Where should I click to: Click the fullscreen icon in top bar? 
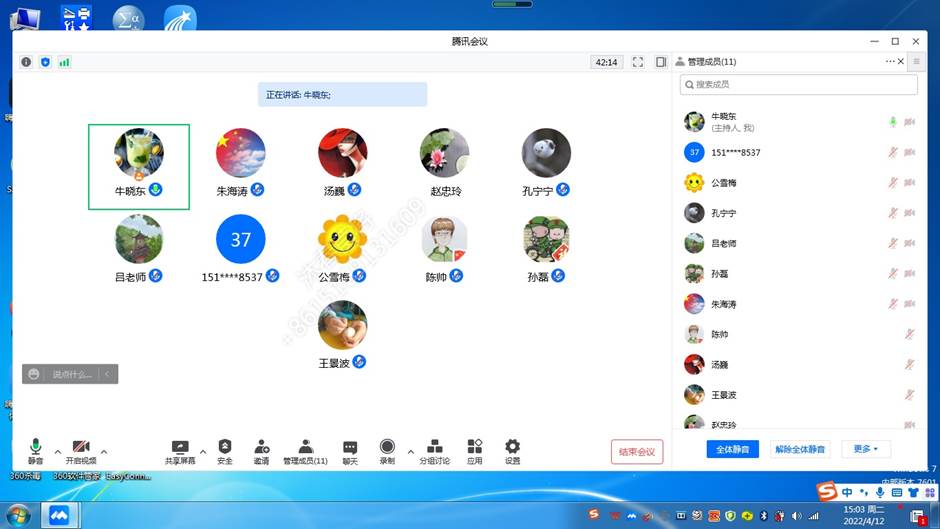[x=638, y=62]
